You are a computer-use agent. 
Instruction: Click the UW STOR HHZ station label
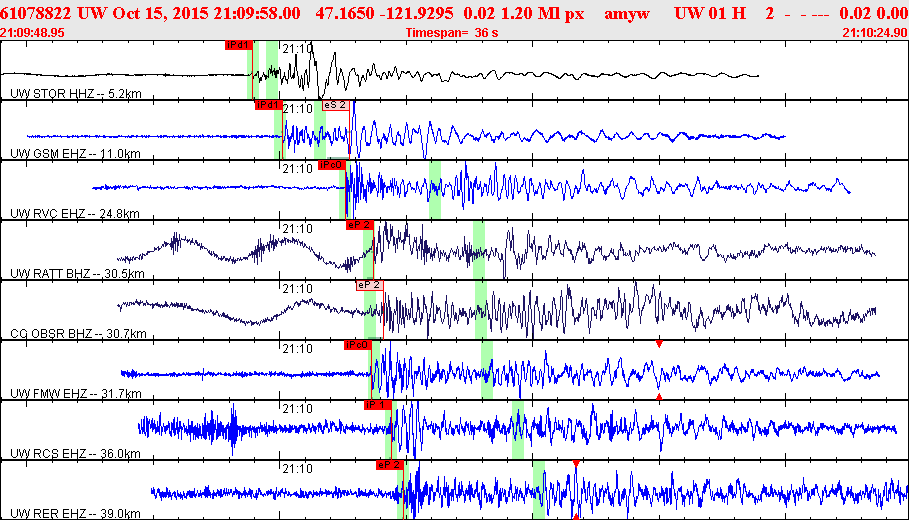coord(75,93)
